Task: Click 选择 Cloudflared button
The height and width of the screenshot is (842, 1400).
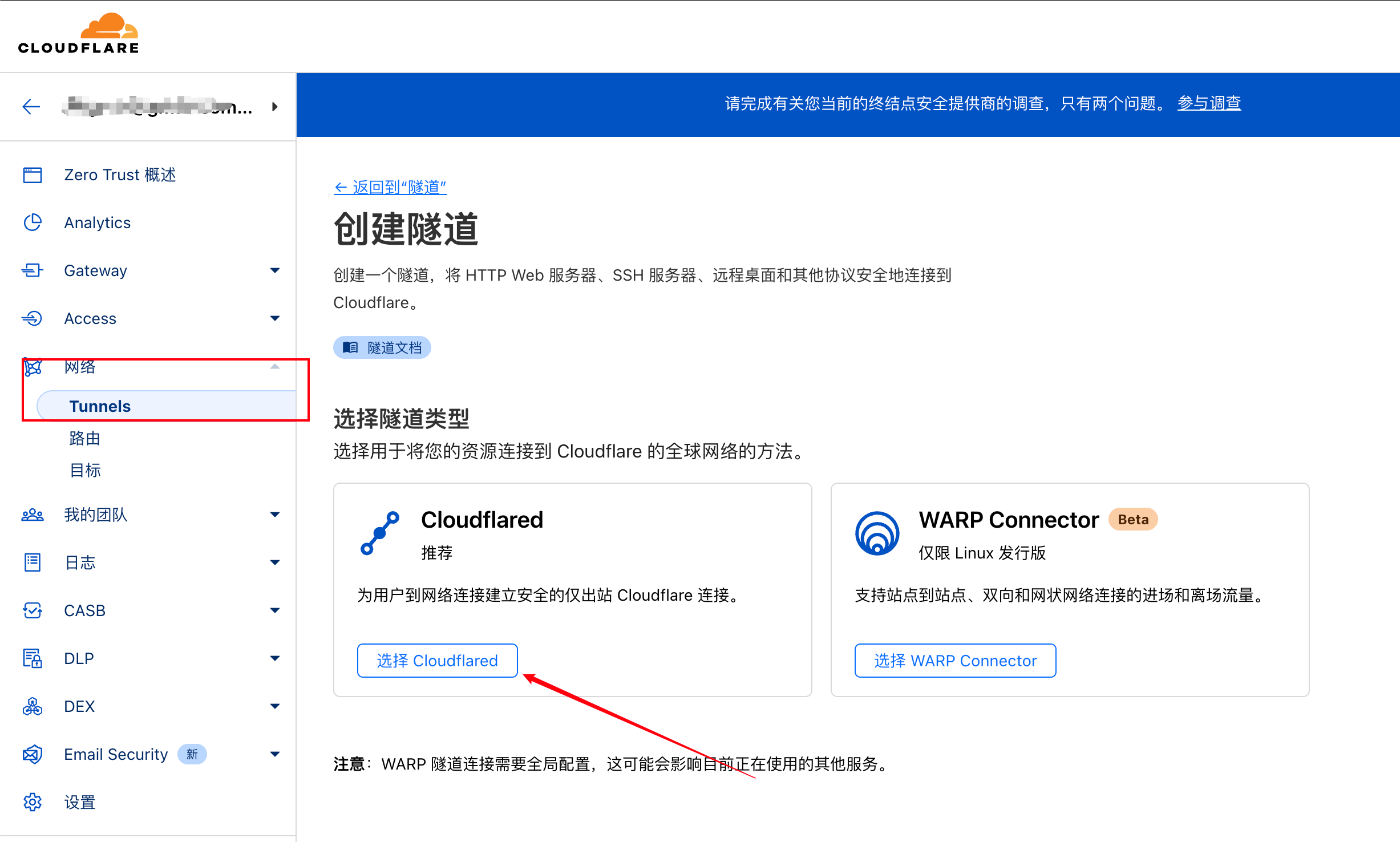Action: click(437, 661)
